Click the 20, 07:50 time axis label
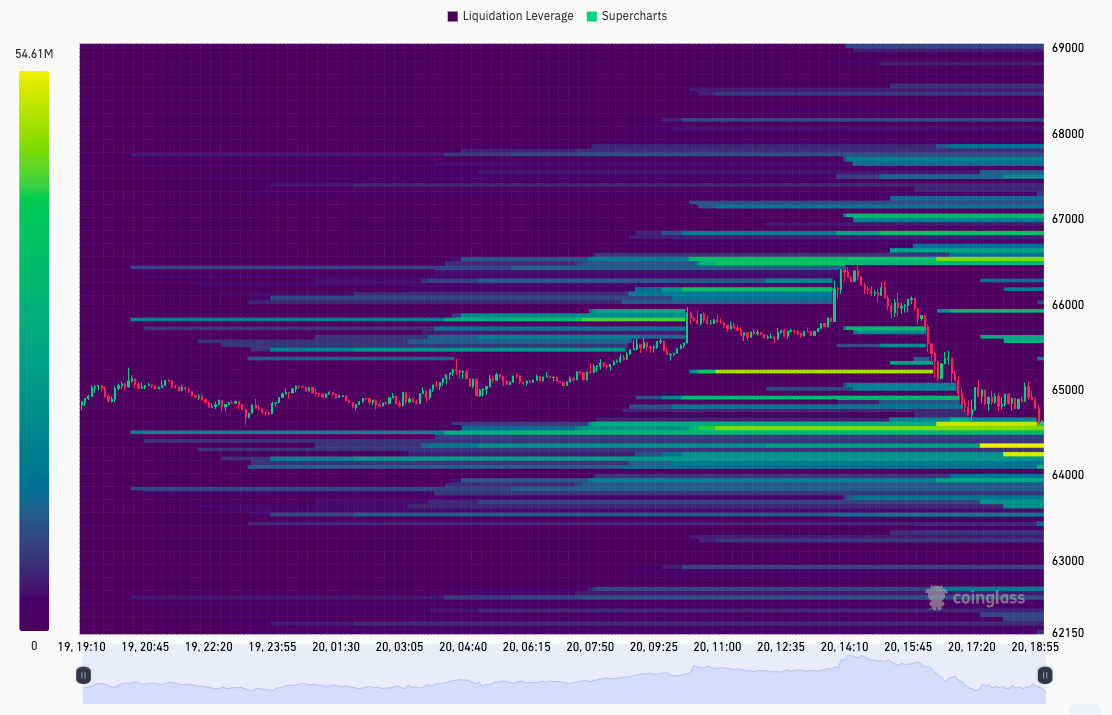The height and width of the screenshot is (715, 1112). tap(590, 647)
